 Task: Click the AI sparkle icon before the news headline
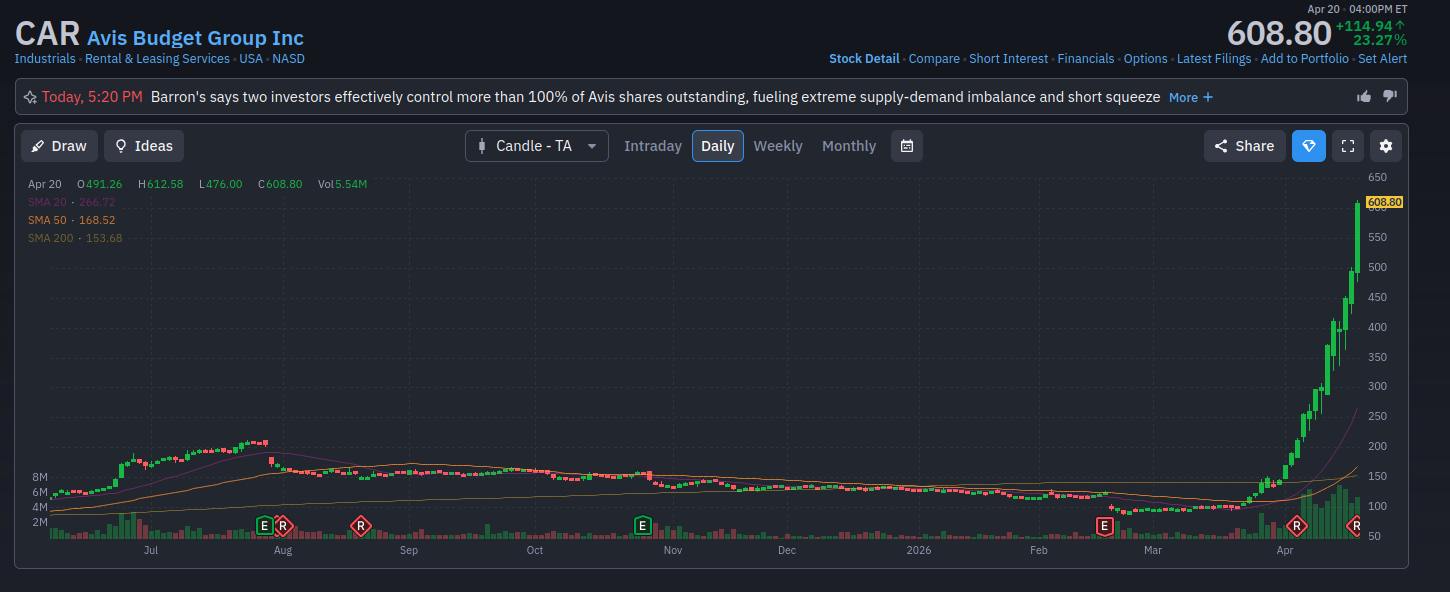(30, 97)
